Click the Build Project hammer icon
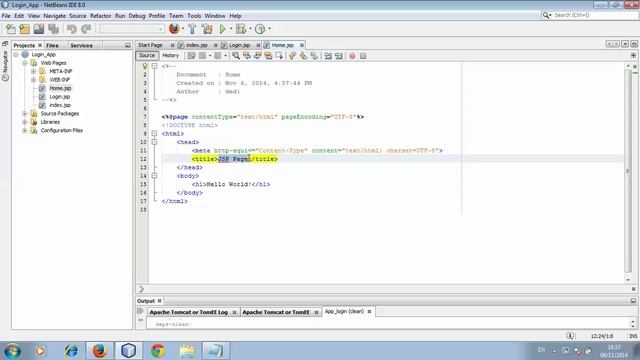This screenshot has height=360, width=640. pyautogui.click(x=192, y=29)
